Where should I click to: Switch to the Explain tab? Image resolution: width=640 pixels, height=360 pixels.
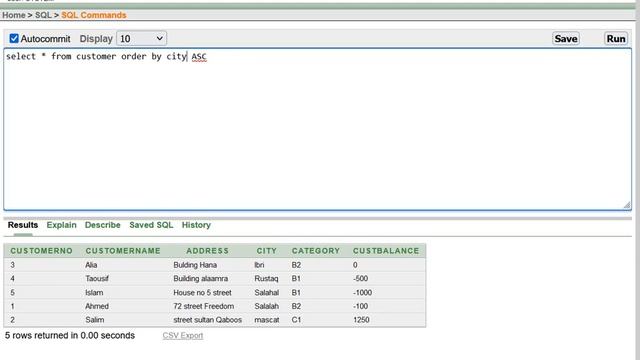click(61, 225)
